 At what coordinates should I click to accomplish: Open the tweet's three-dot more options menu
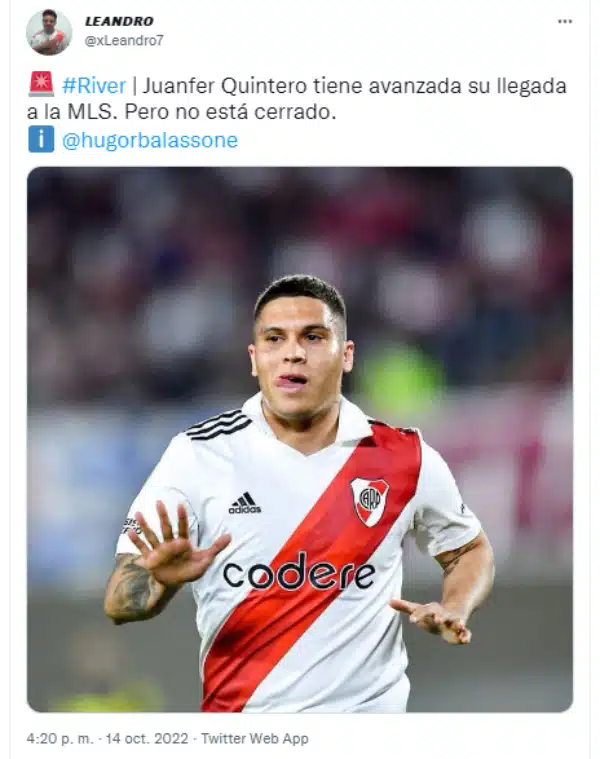click(x=565, y=21)
